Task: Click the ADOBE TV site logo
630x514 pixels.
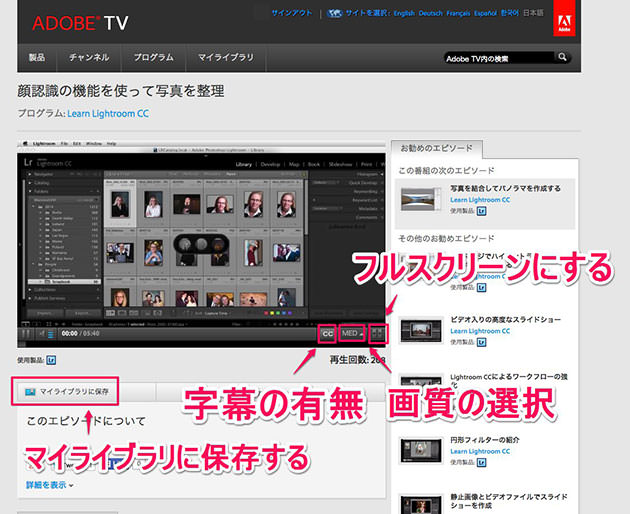Action: [80, 23]
